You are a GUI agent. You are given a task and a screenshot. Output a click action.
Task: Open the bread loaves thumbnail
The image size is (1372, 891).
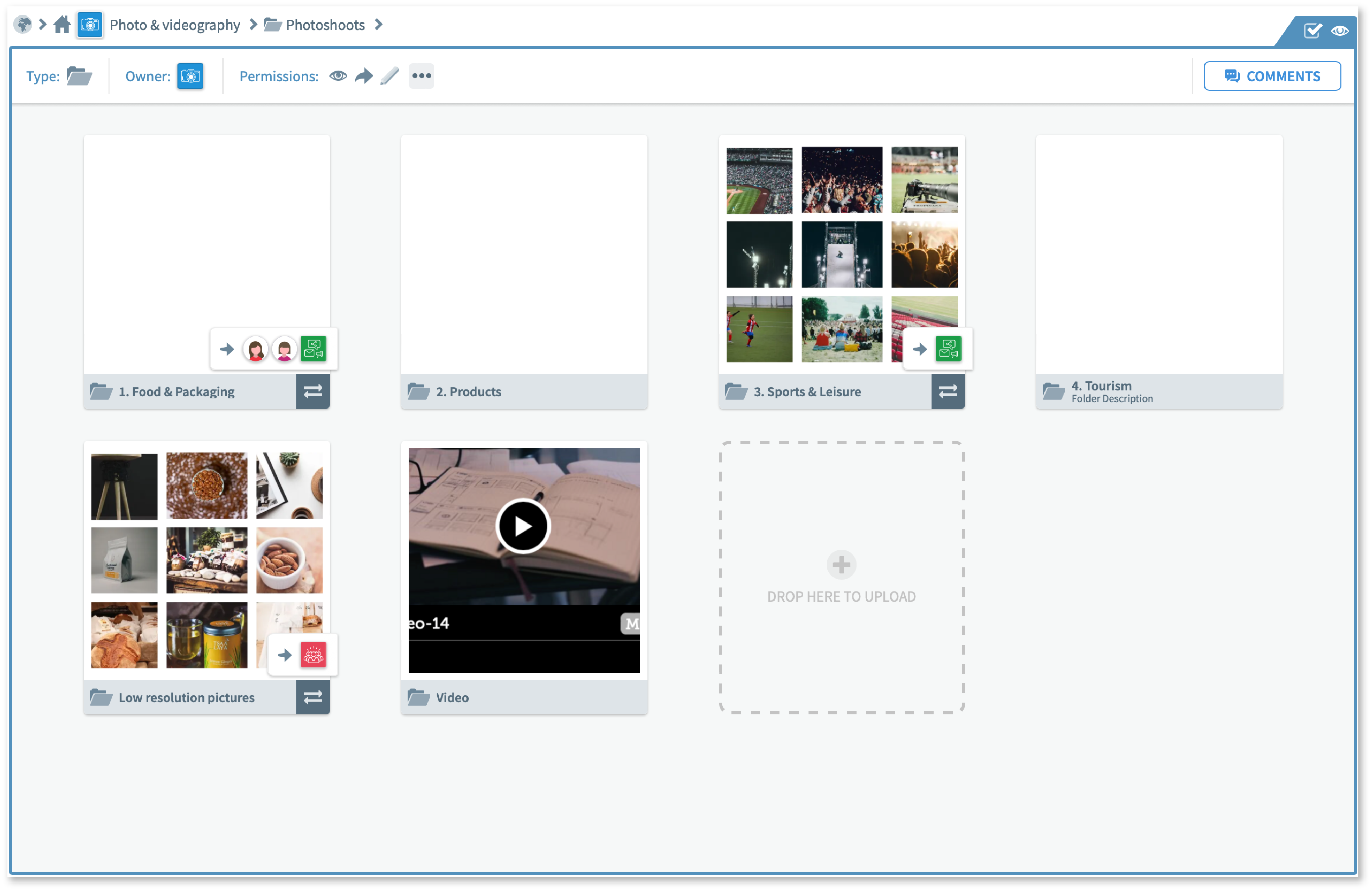pyautogui.click(x=124, y=636)
